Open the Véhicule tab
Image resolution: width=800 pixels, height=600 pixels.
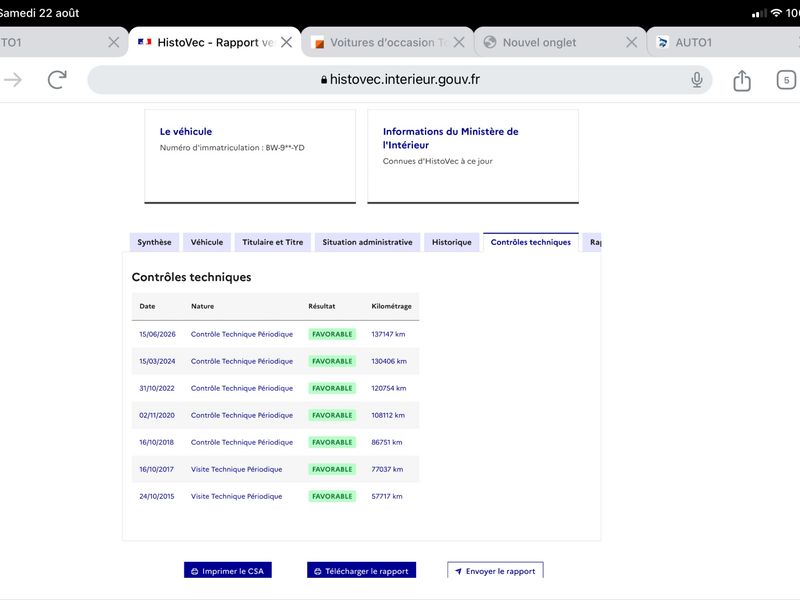[x=207, y=242]
